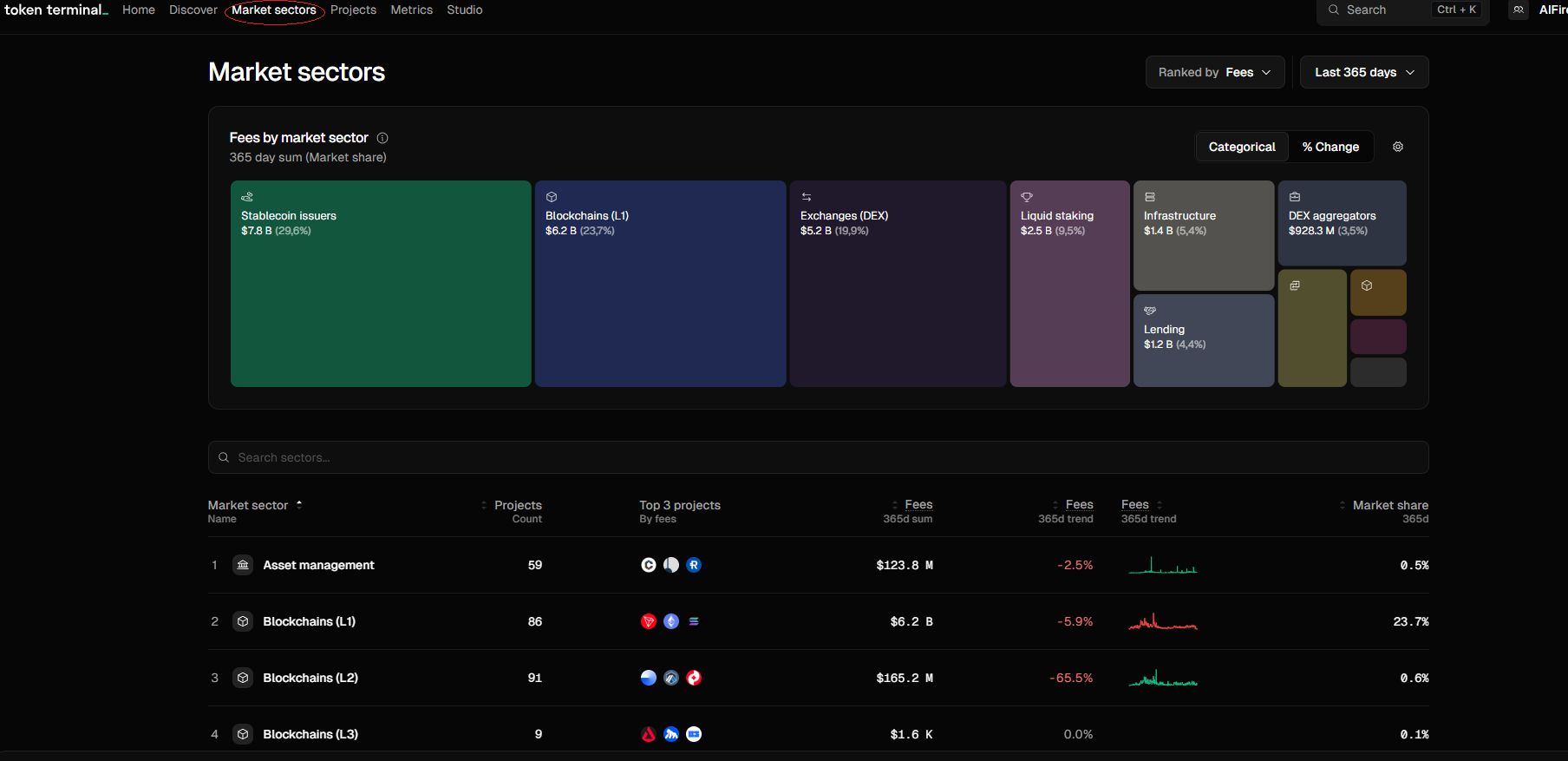1568x761 pixels.
Task: Click the user profile icon in header
Action: click(1518, 10)
